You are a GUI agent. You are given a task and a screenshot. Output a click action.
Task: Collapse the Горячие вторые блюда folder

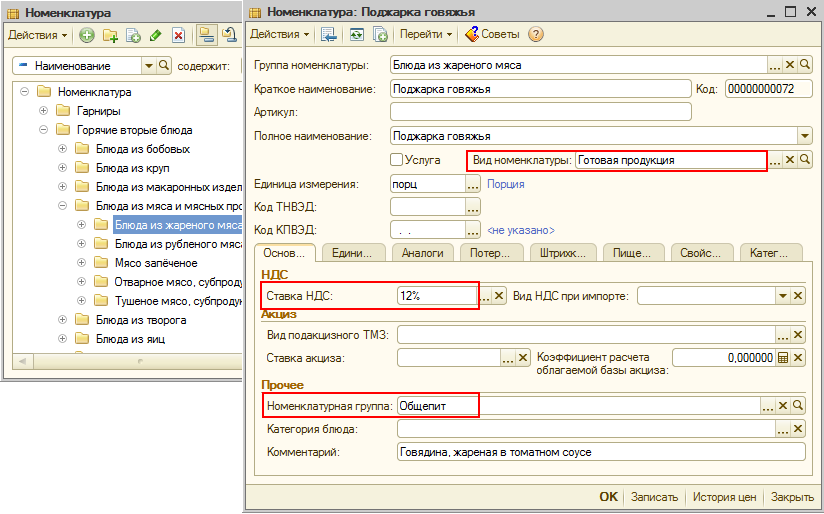pos(43,130)
